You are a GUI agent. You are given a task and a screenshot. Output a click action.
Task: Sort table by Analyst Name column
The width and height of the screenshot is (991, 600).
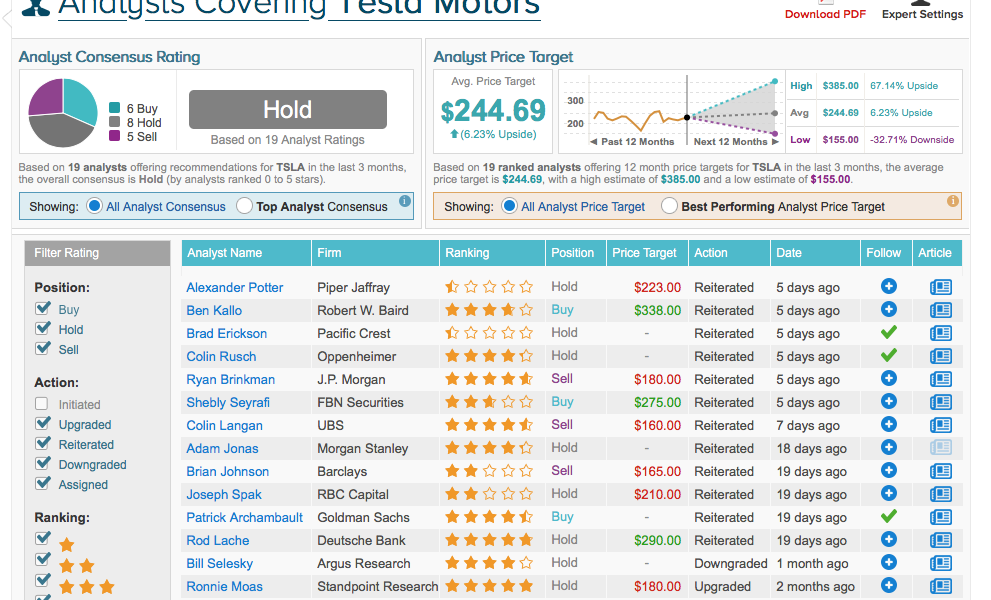click(246, 253)
